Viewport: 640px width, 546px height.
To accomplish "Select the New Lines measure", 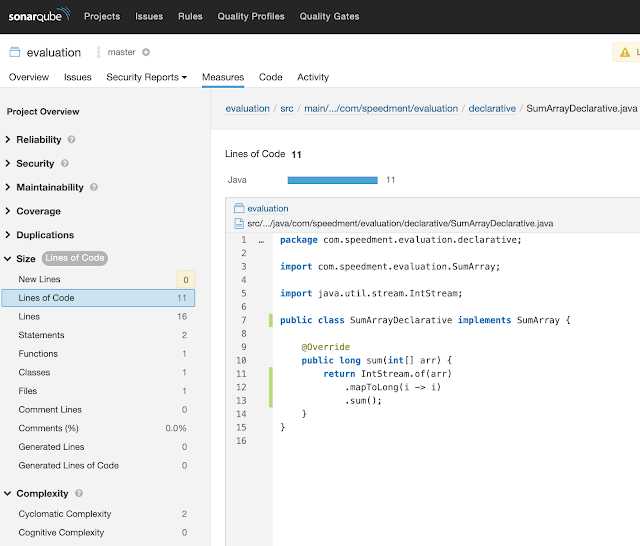I will pos(98,279).
